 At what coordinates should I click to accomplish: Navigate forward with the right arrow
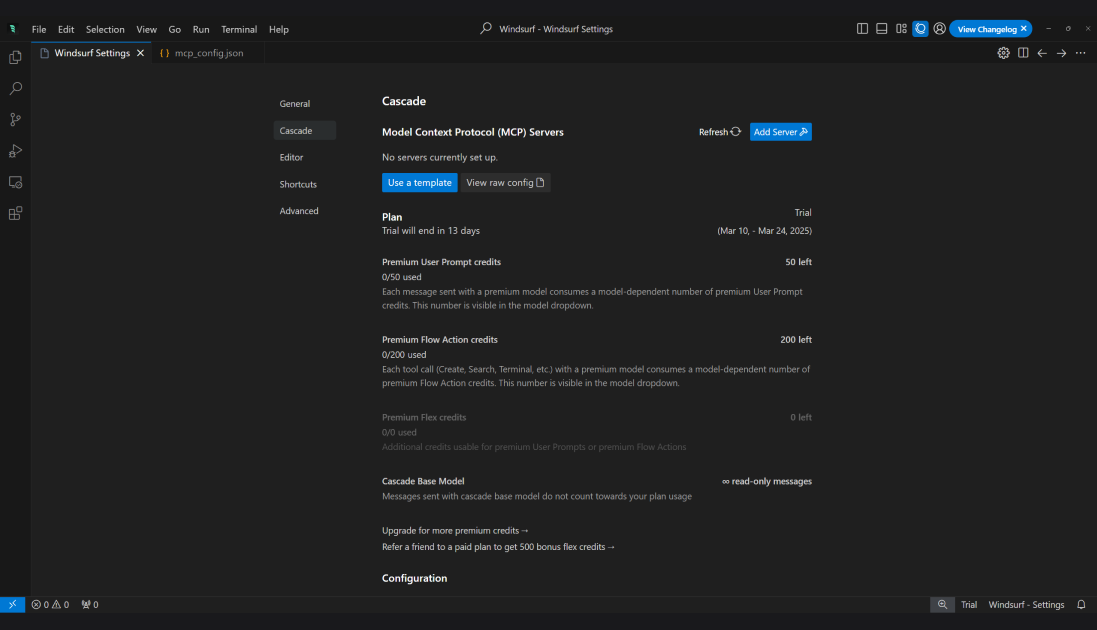coord(1061,53)
